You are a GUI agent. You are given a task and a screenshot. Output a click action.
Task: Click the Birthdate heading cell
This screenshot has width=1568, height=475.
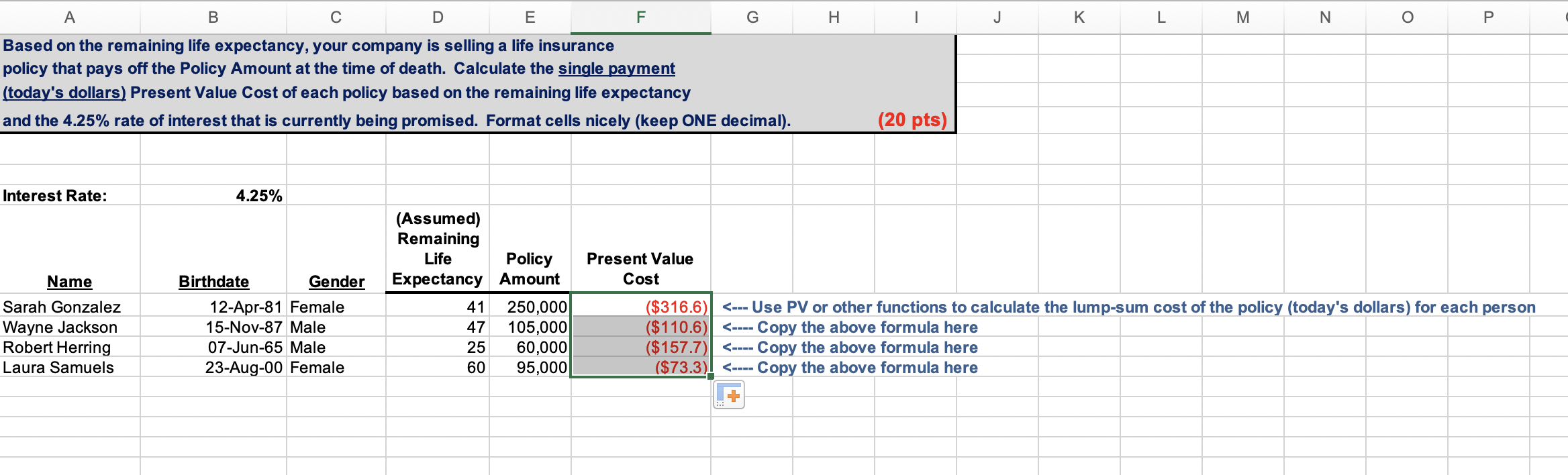(x=213, y=249)
